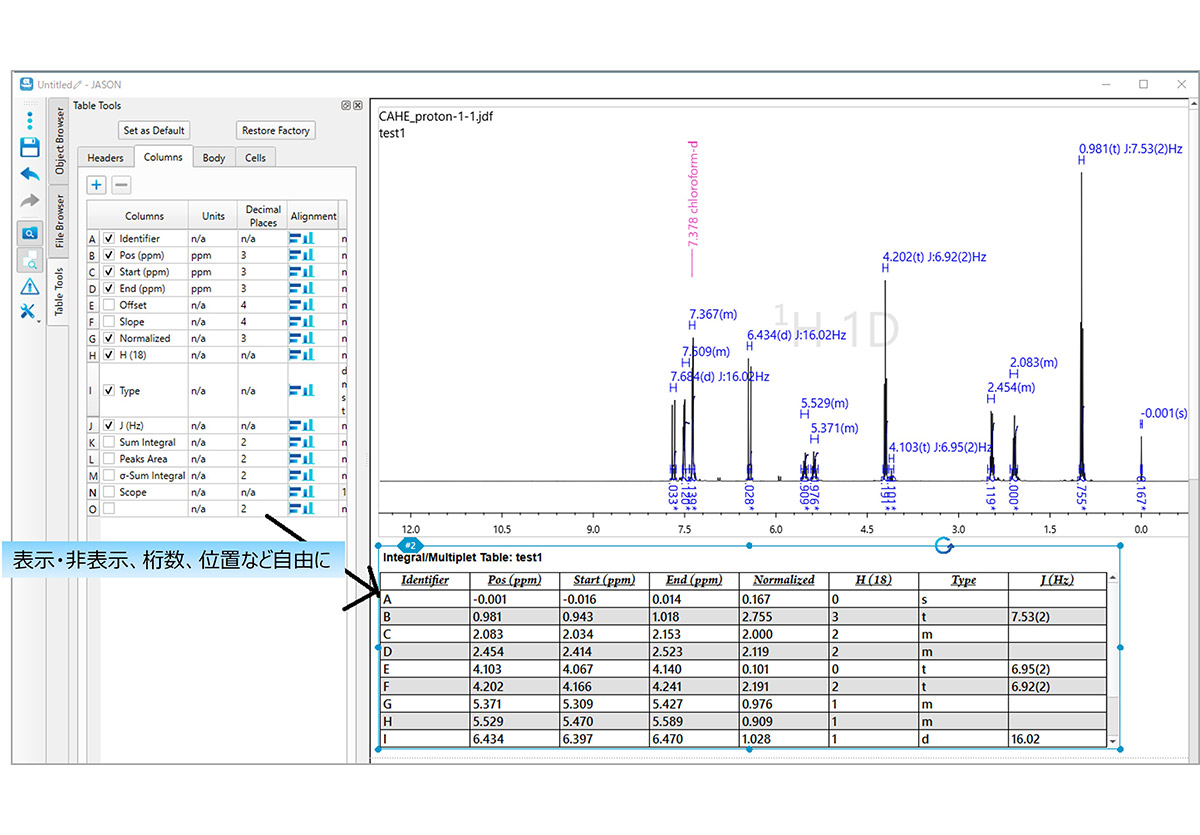The image size is (1200, 835).
Task: Click the alignment icon for Identifier row
Action: tap(301, 239)
